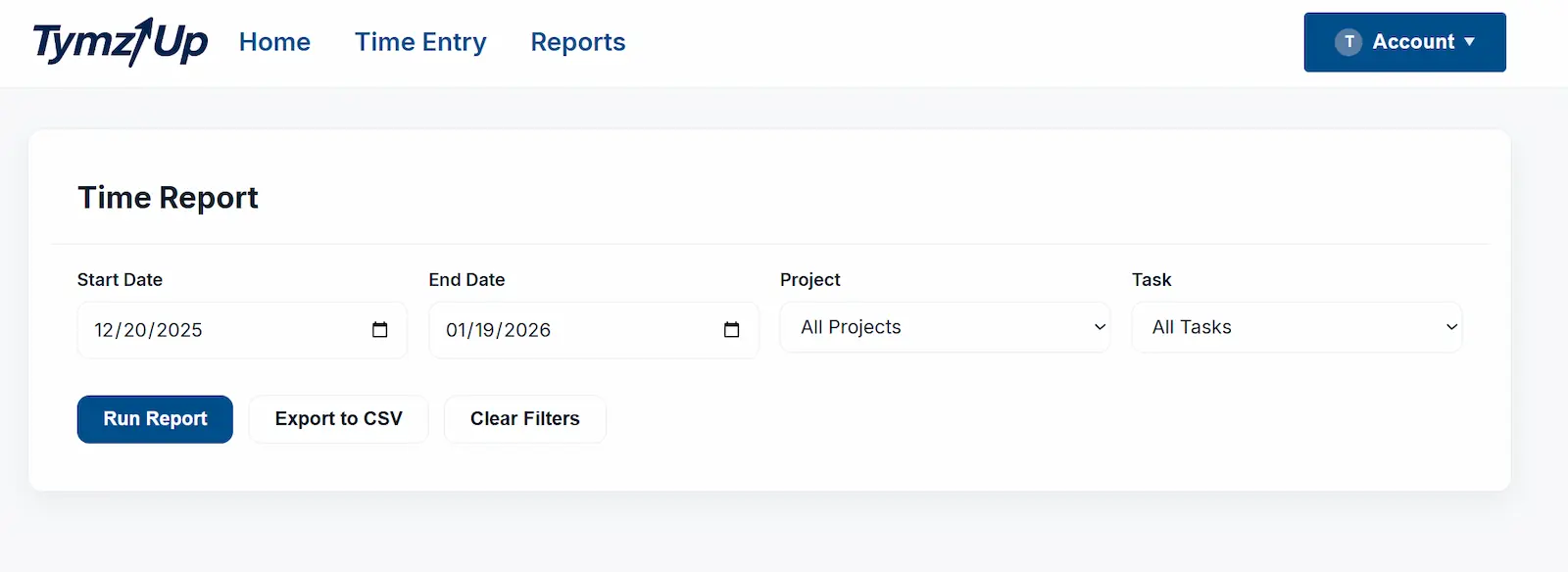
Task: Select the day "19" in End Date
Action: tap(485, 330)
